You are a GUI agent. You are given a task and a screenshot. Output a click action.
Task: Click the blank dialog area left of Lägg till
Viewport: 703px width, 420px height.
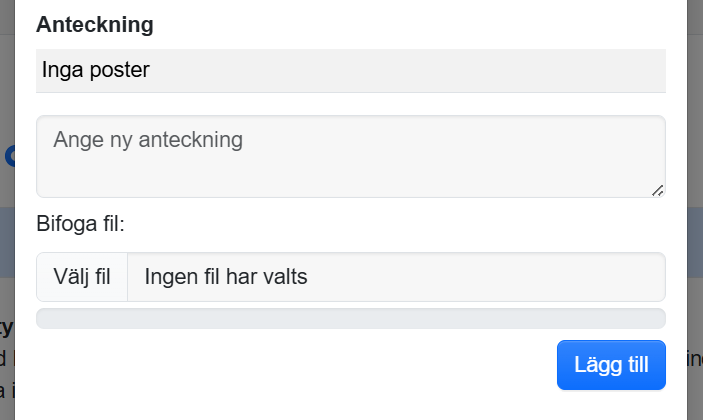click(300, 365)
